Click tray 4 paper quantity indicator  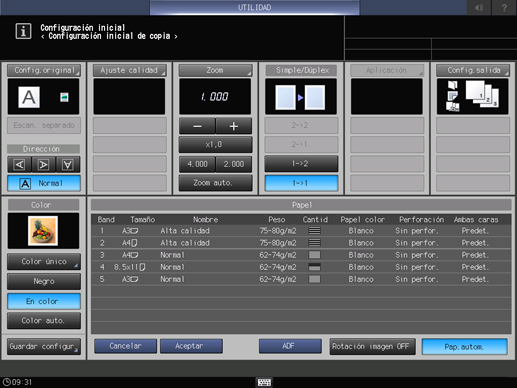click(x=315, y=267)
